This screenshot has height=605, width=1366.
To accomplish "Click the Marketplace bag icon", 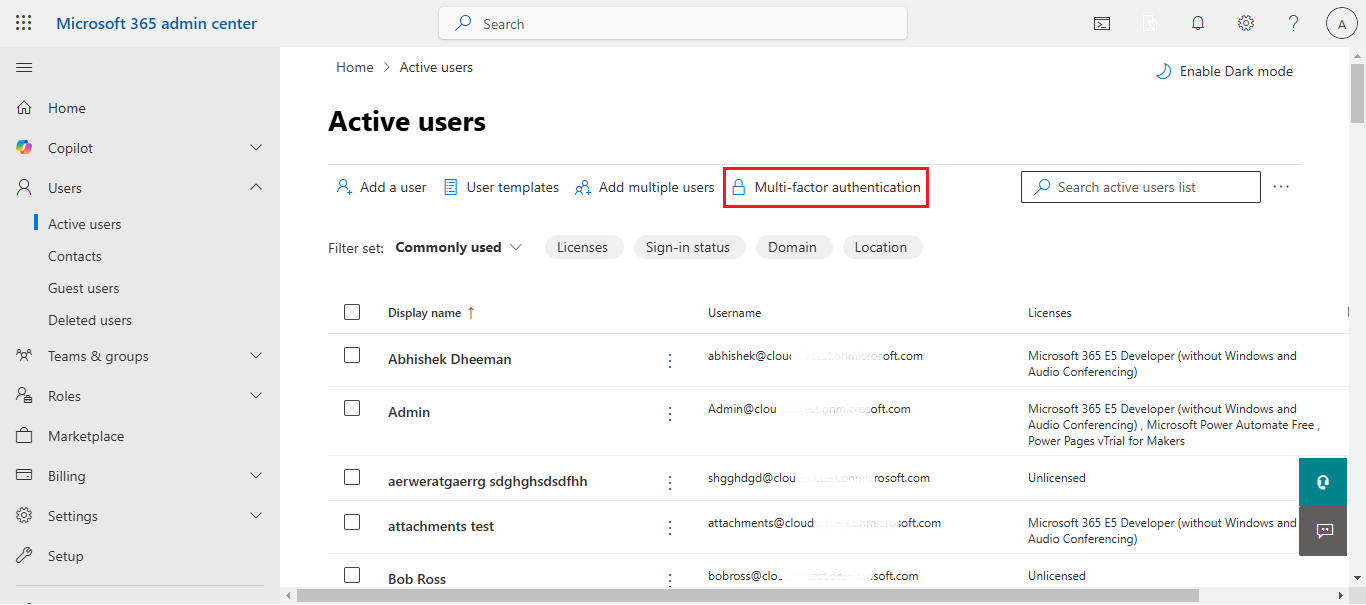I will click(25, 436).
